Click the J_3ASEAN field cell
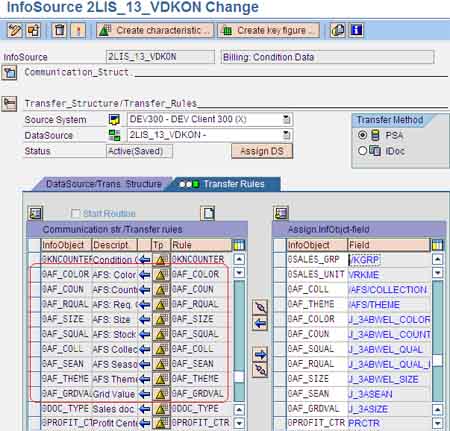 point(389,394)
